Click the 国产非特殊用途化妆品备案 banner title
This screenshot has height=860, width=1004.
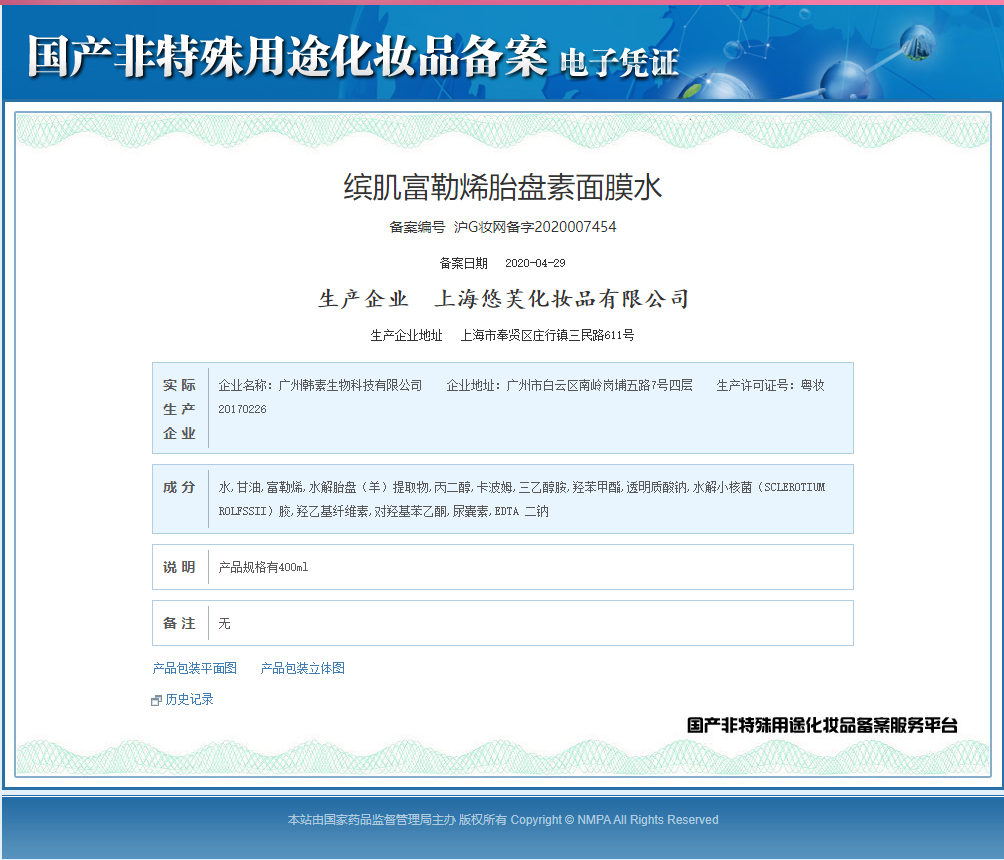coord(287,57)
